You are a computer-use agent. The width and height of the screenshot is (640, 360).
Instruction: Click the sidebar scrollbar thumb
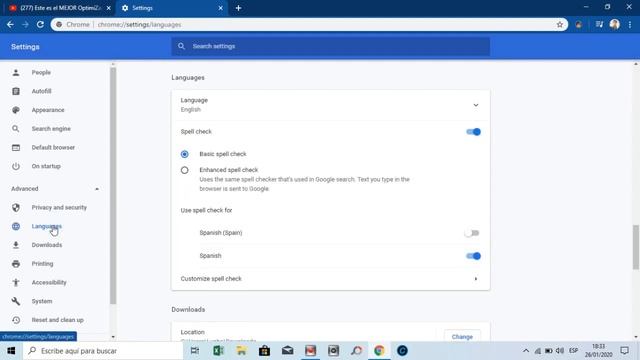113,186
